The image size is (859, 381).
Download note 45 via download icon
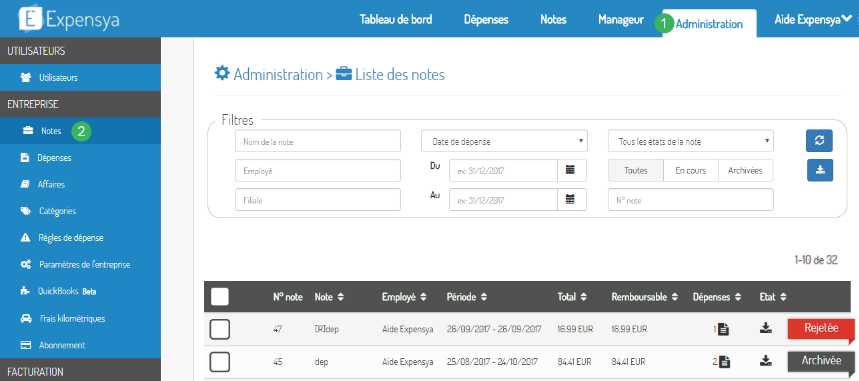(x=766, y=361)
